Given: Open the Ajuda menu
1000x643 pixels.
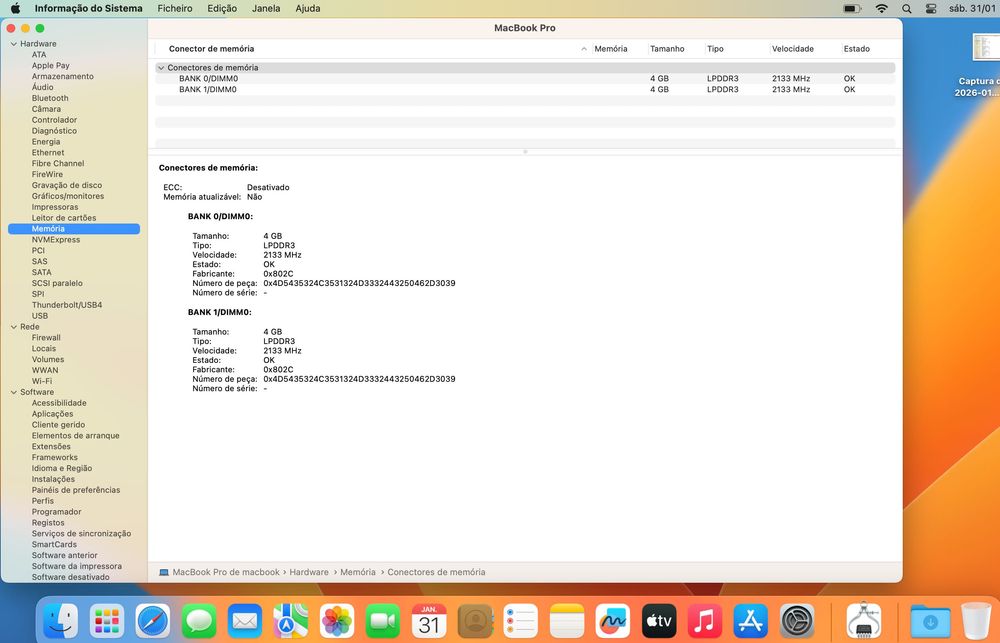Looking at the screenshot, I should click(307, 8).
